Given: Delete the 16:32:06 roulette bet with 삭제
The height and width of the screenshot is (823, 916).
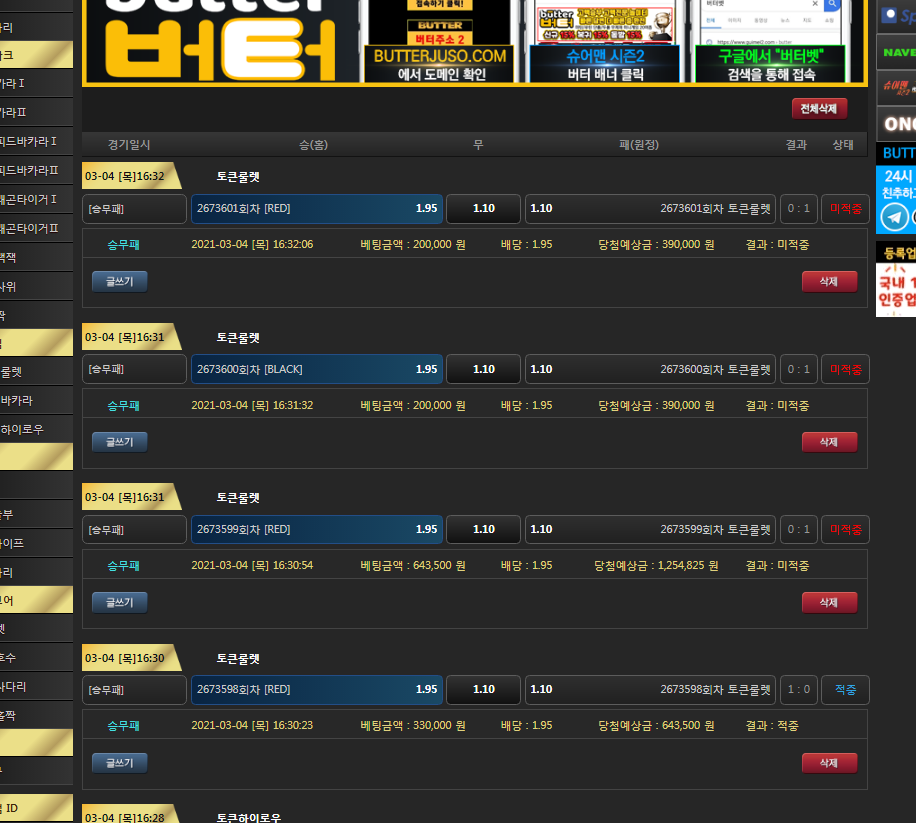Looking at the screenshot, I should [x=828, y=282].
